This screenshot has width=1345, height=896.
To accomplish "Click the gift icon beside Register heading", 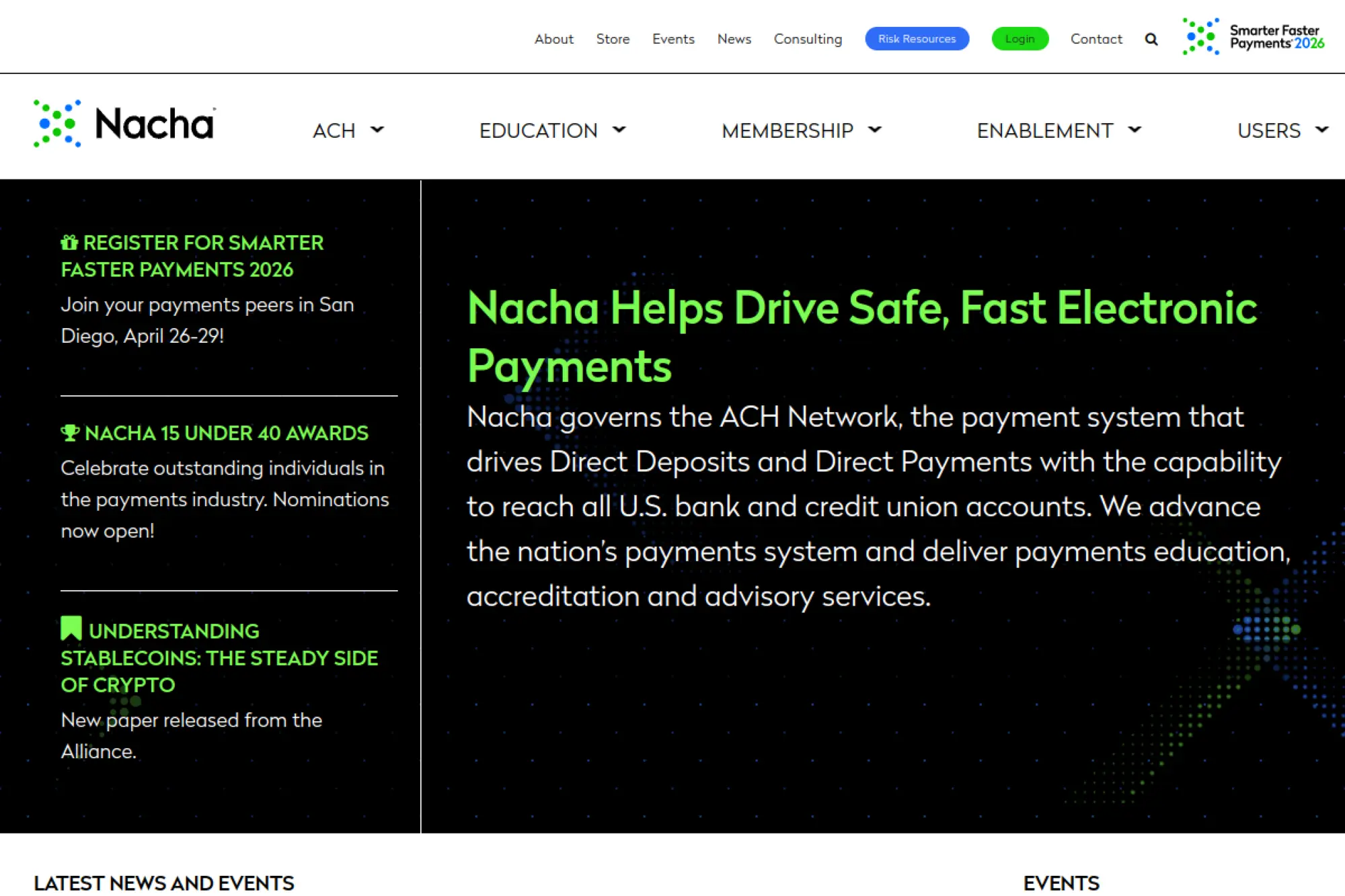I will [x=69, y=243].
